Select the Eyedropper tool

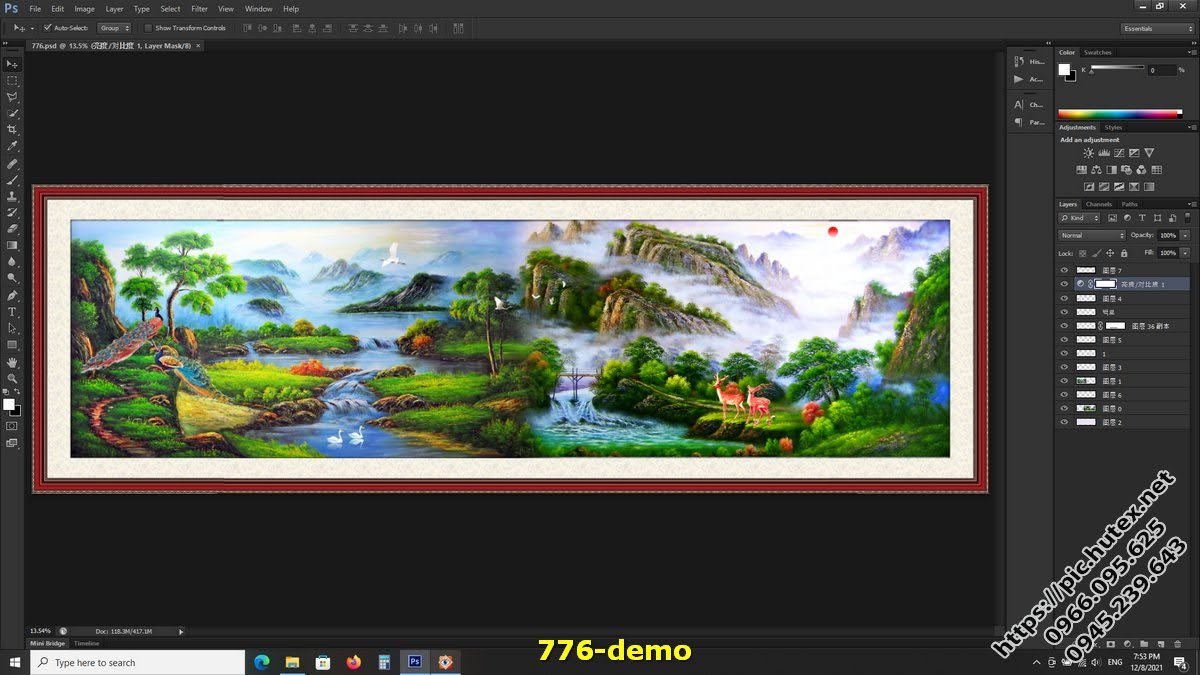(x=12, y=146)
